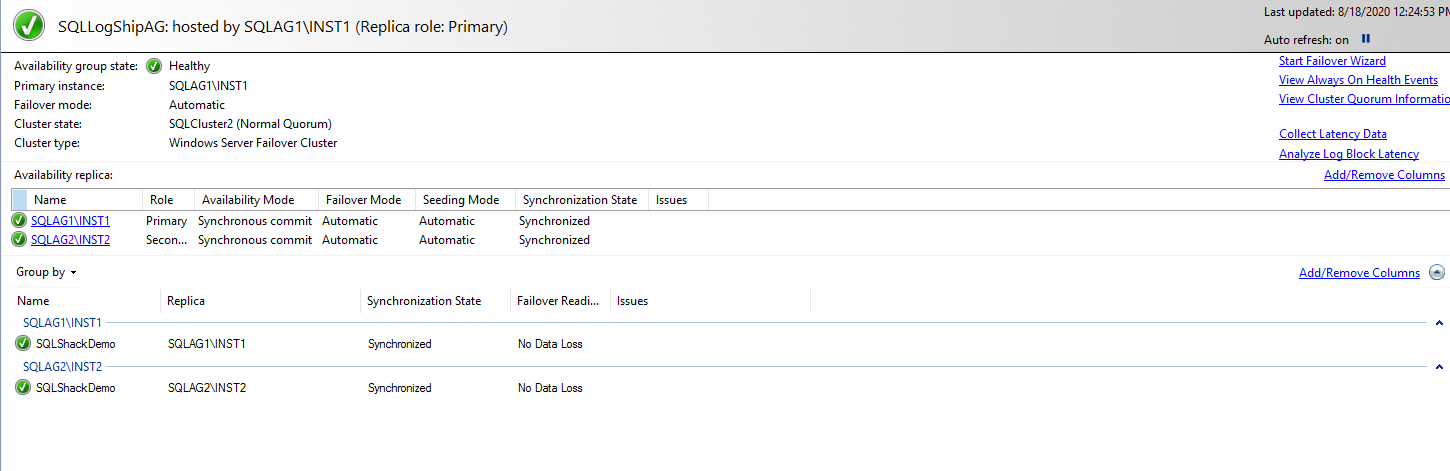The image size is (1450, 471).
Task: Collapse the SQLAG2\INST2 database group
Action: click(1439, 367)
